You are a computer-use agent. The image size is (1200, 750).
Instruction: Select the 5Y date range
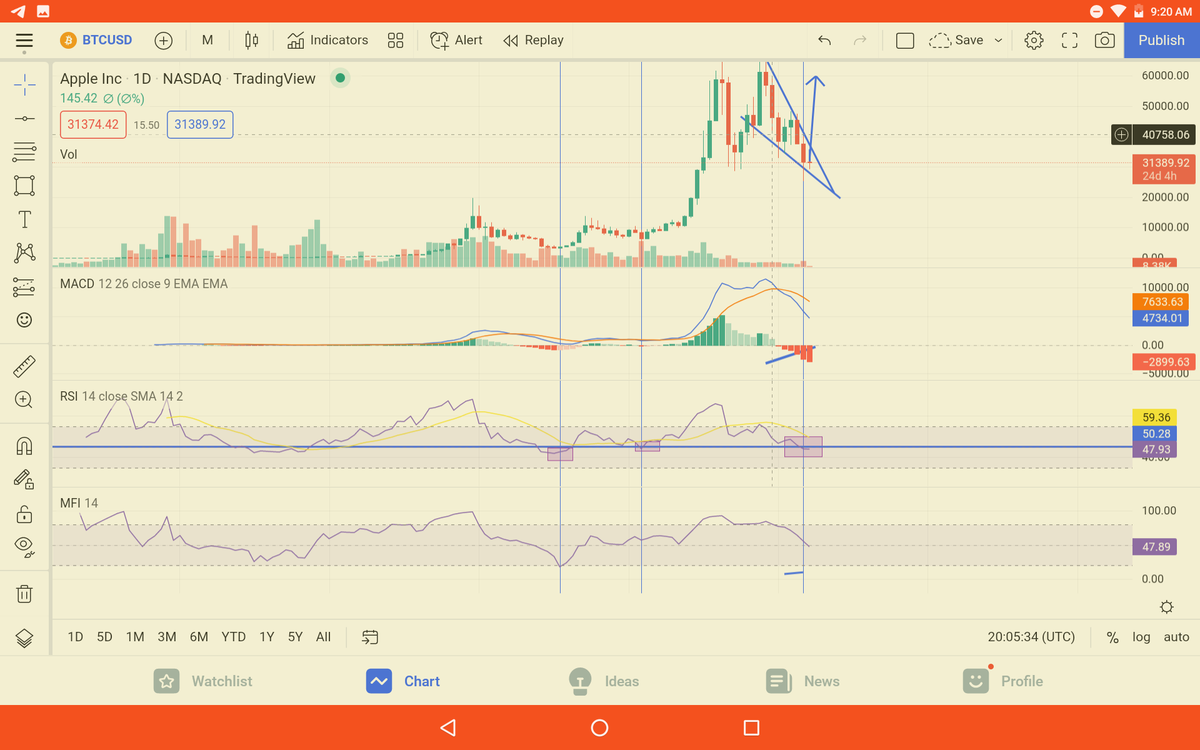295,637
